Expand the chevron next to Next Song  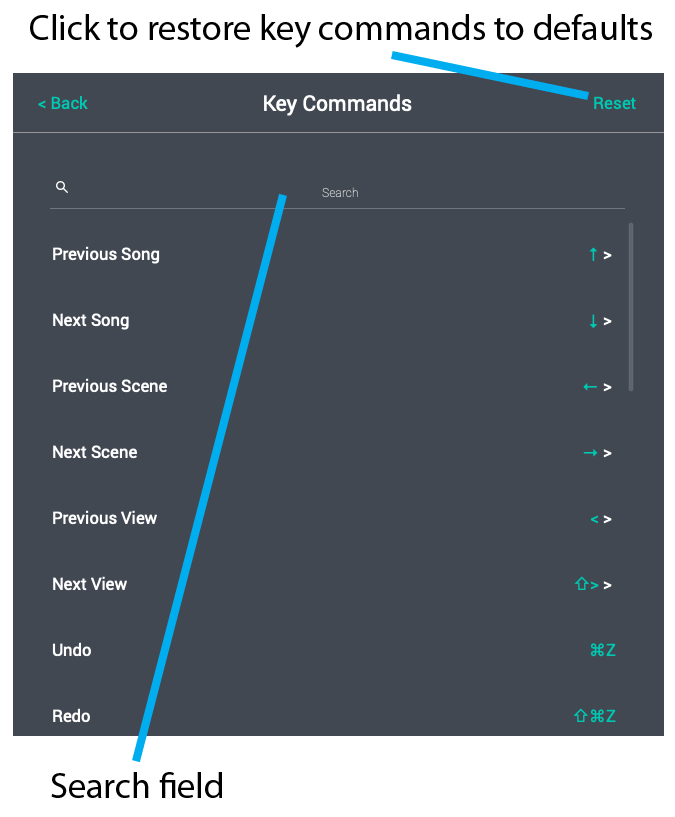coord(609,321)
